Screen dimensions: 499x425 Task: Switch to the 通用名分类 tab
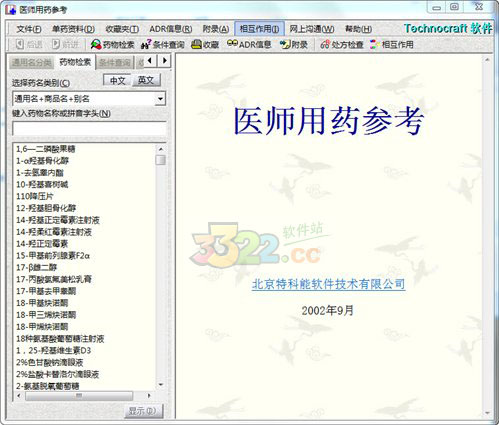coord(32,63)
